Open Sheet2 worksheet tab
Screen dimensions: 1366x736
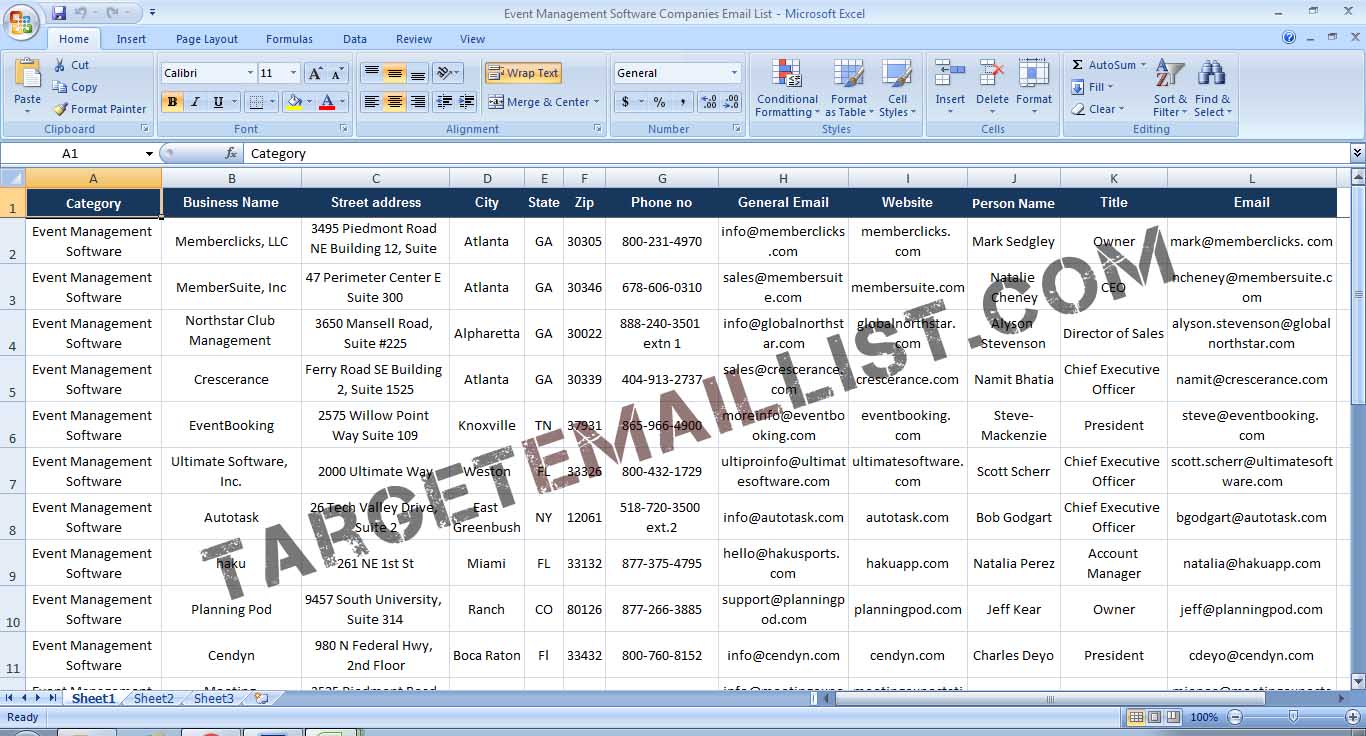point(154,698)
